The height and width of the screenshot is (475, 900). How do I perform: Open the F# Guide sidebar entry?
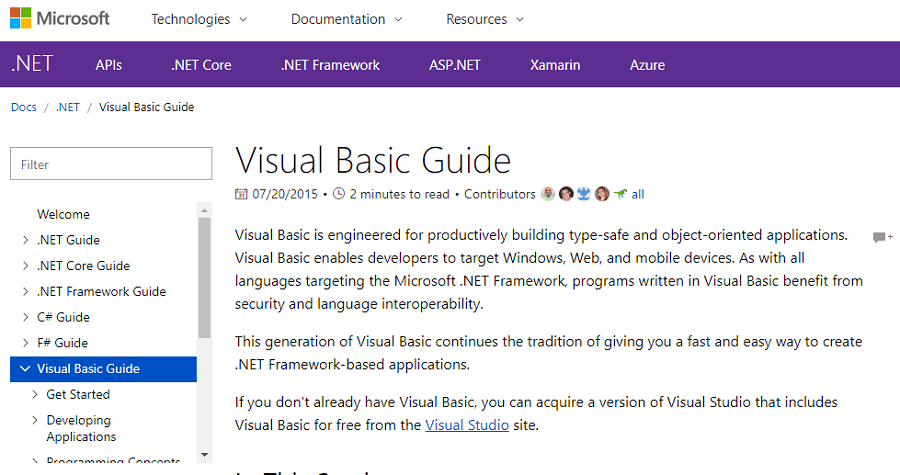click(x=63, y=343)
